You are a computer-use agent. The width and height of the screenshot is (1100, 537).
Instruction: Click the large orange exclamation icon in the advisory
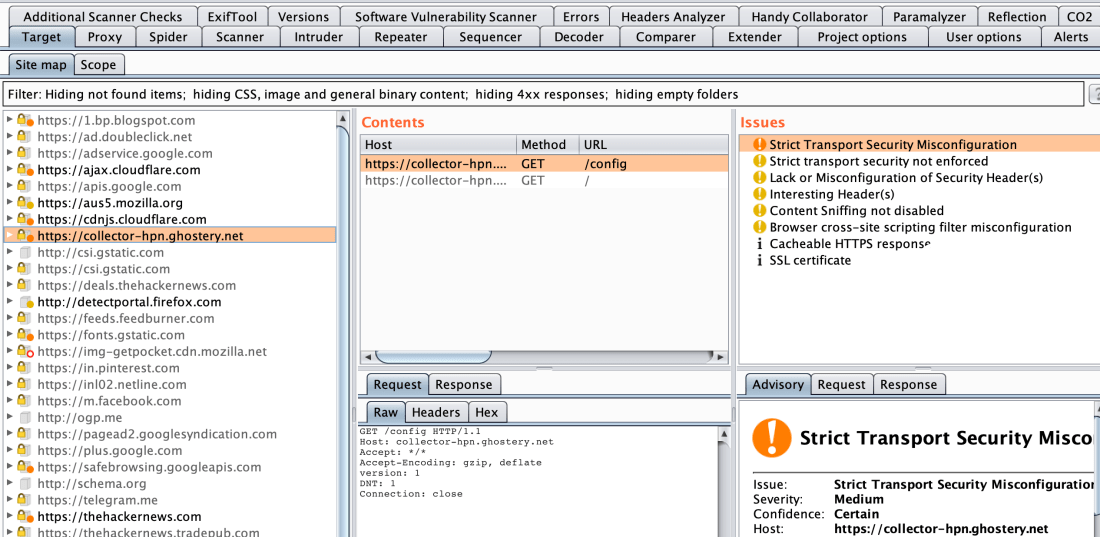(772, 438)
